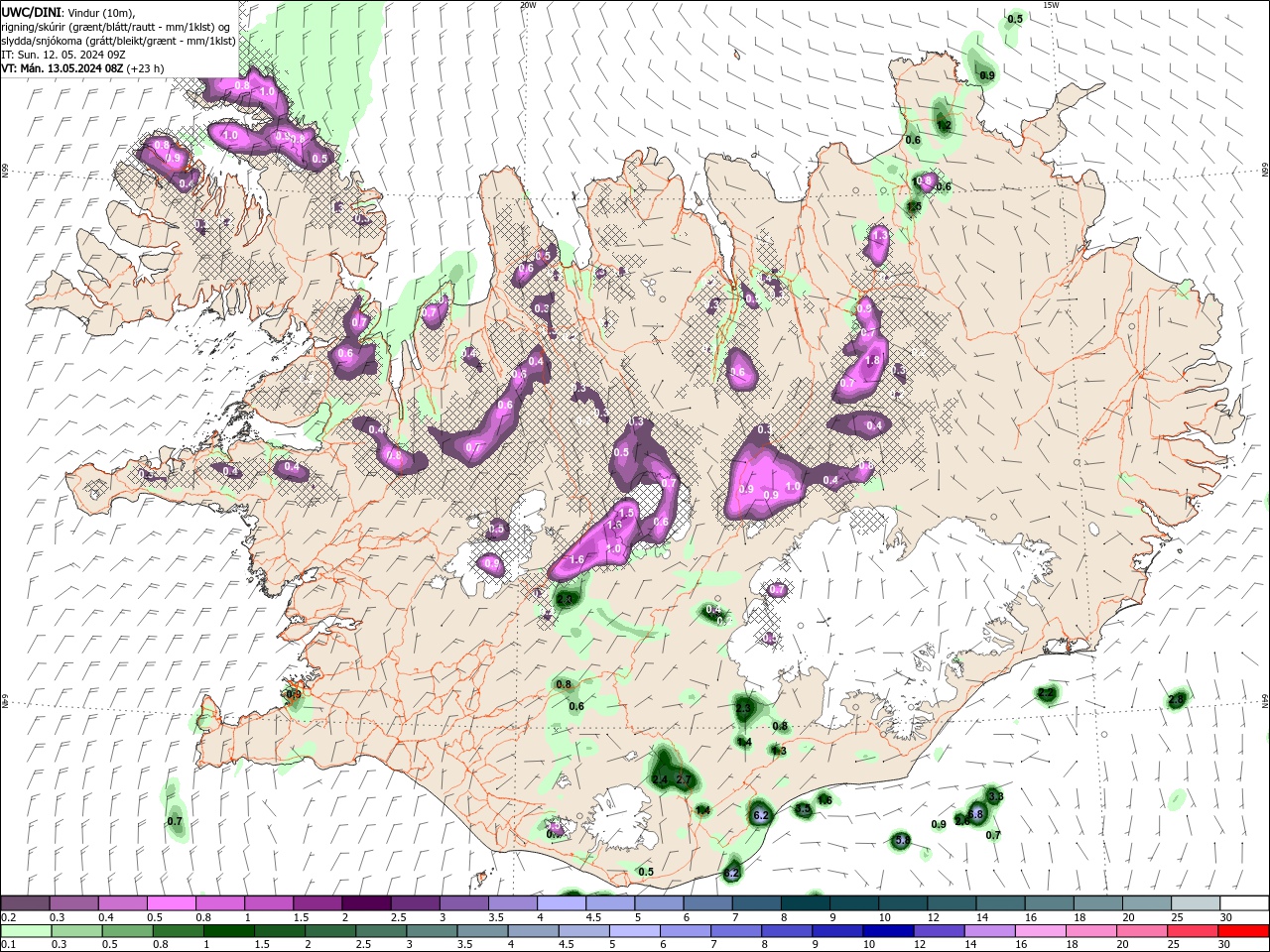Click the 15W longitude label
Screen dimensions: 1270x952
[x=1051, y=5]
